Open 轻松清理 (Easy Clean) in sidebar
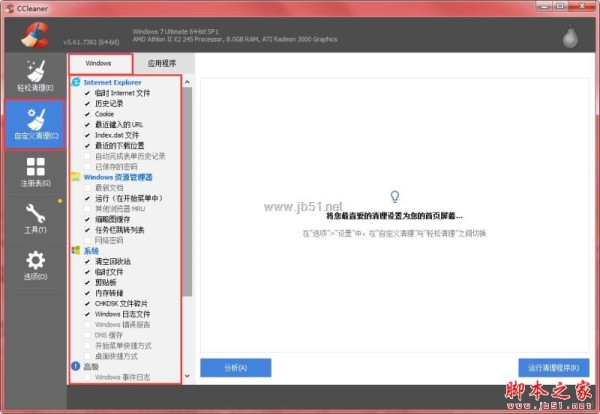 click(35, 75)
